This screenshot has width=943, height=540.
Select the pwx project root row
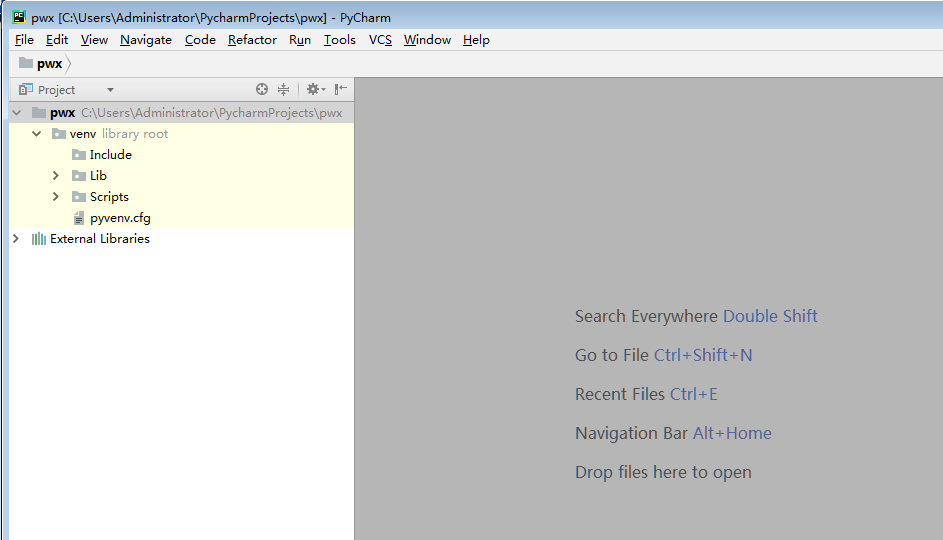coord(182,112)
